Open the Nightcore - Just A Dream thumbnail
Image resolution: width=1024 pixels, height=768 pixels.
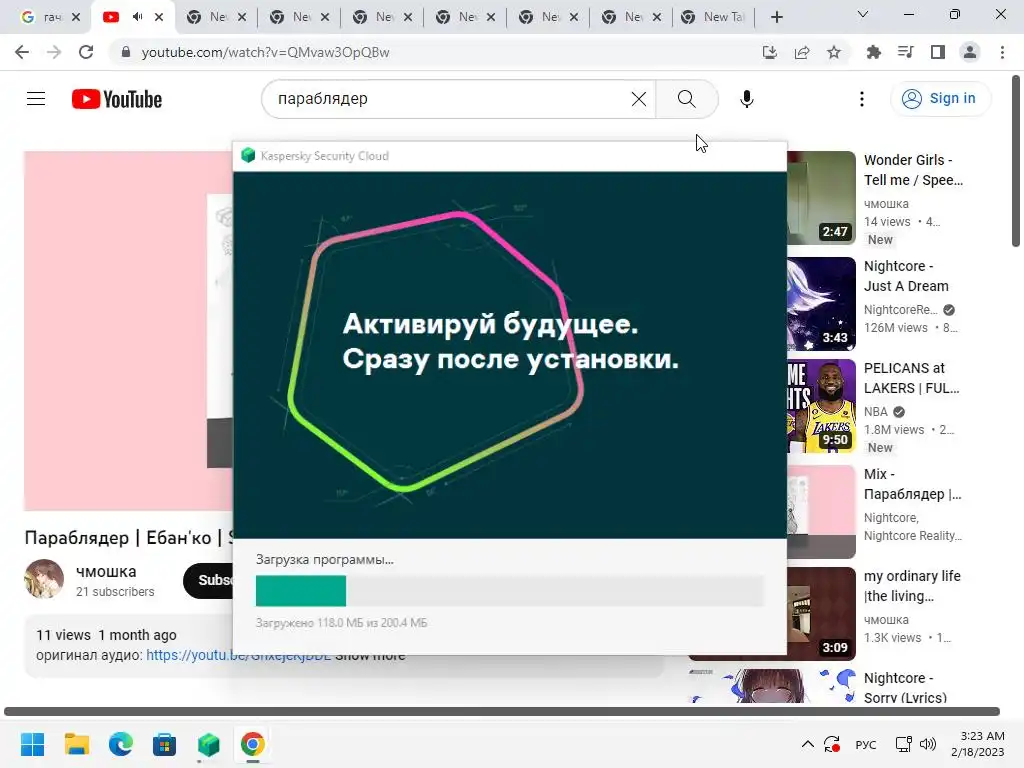tap(821, 304)
